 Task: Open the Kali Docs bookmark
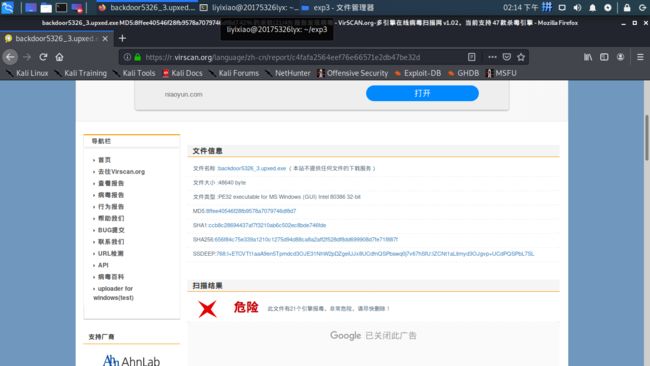tap(182, 73)
